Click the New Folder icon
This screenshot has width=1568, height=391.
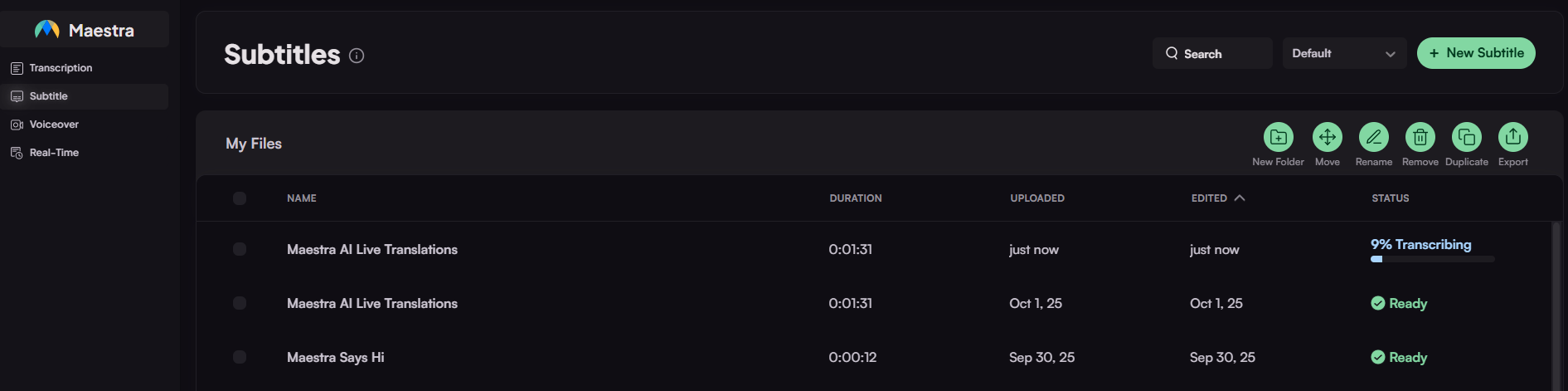pos(1278,137)
